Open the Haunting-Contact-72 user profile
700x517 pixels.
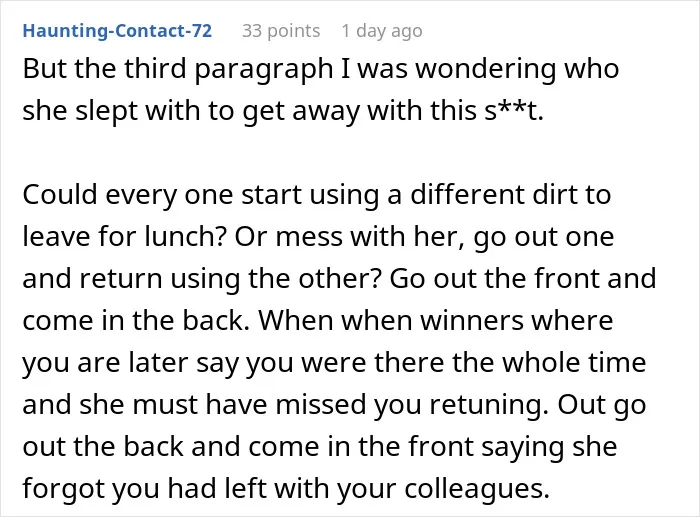[117, 31]
